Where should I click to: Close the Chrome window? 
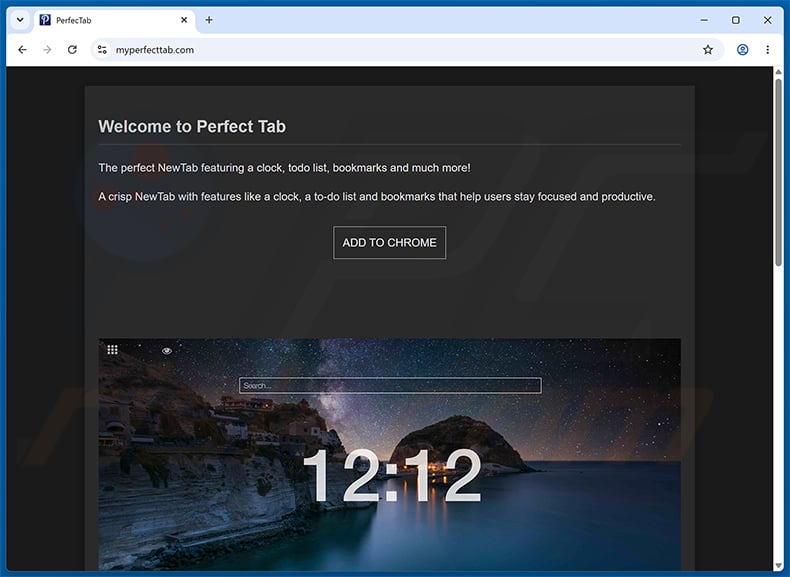(767, 20)
